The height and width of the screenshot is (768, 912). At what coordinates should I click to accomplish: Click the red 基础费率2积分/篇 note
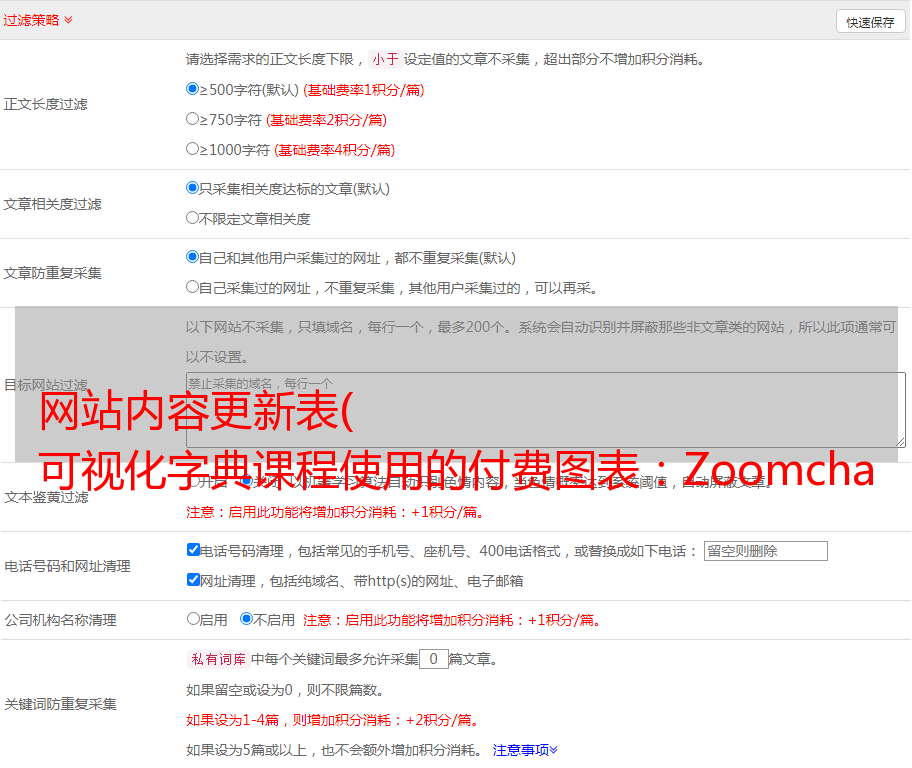(326, 120)
